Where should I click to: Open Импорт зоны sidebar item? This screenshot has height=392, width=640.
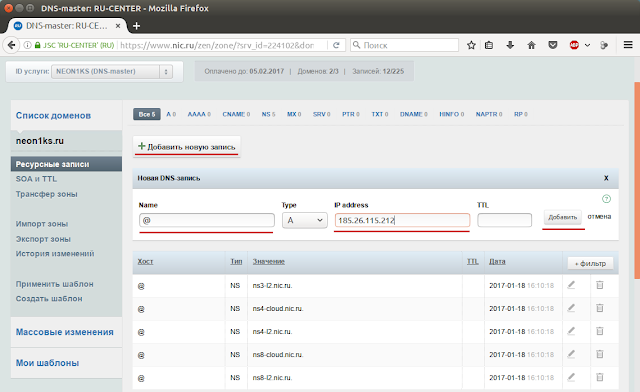(x=42, y=224)
